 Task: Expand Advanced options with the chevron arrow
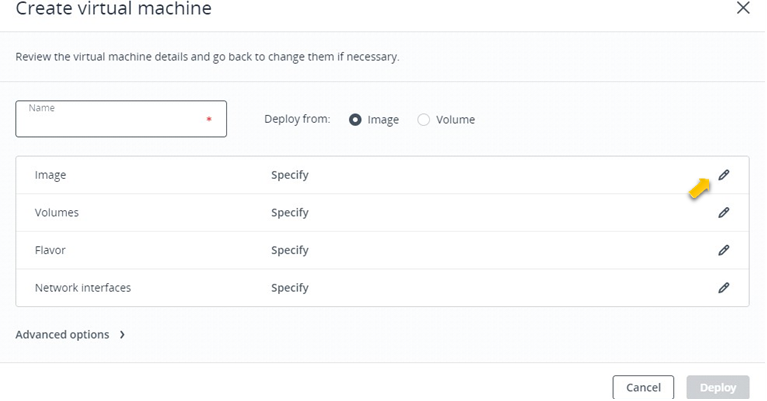pyautogui.click(x=122, y=334)
